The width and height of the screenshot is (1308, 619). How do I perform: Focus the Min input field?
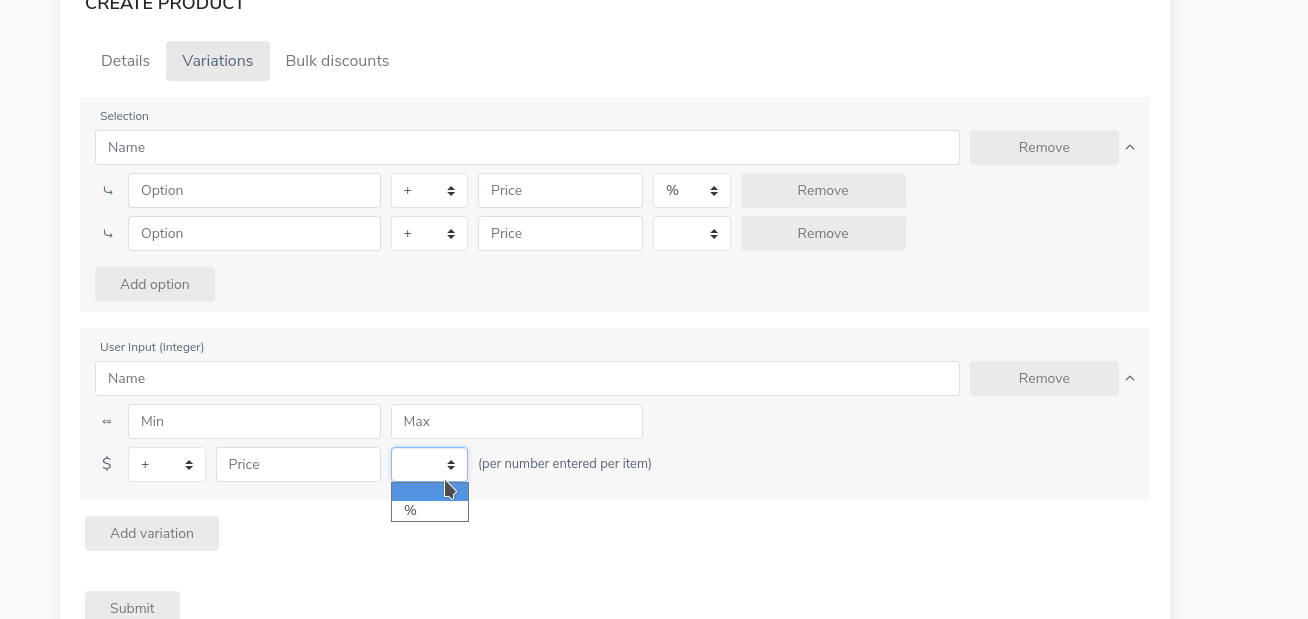pyautogui.click(x=254, y=421)
